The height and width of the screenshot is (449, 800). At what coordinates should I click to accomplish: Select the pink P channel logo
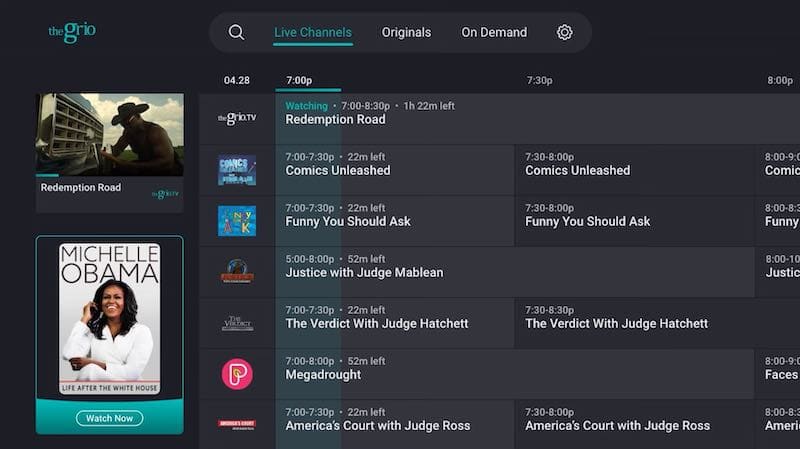click(x=237, y=374)
